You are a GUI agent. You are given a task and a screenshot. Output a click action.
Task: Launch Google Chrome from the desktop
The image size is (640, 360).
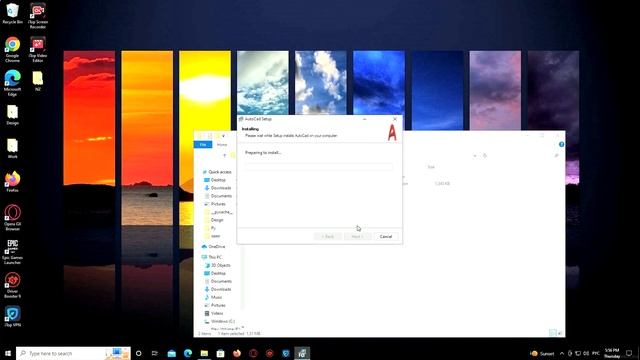[12, 49]
